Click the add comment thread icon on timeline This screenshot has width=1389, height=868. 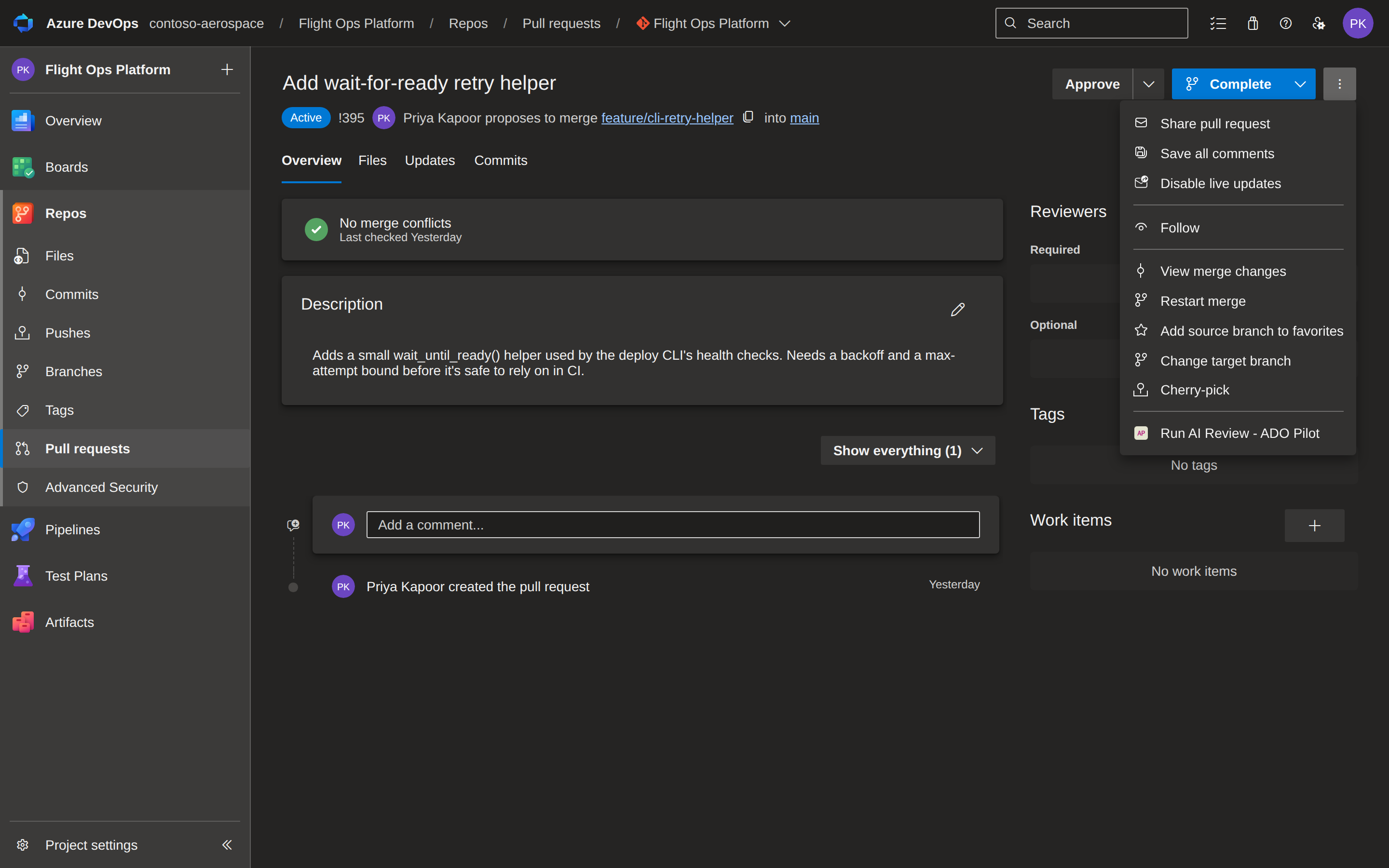tap(293, 525)
